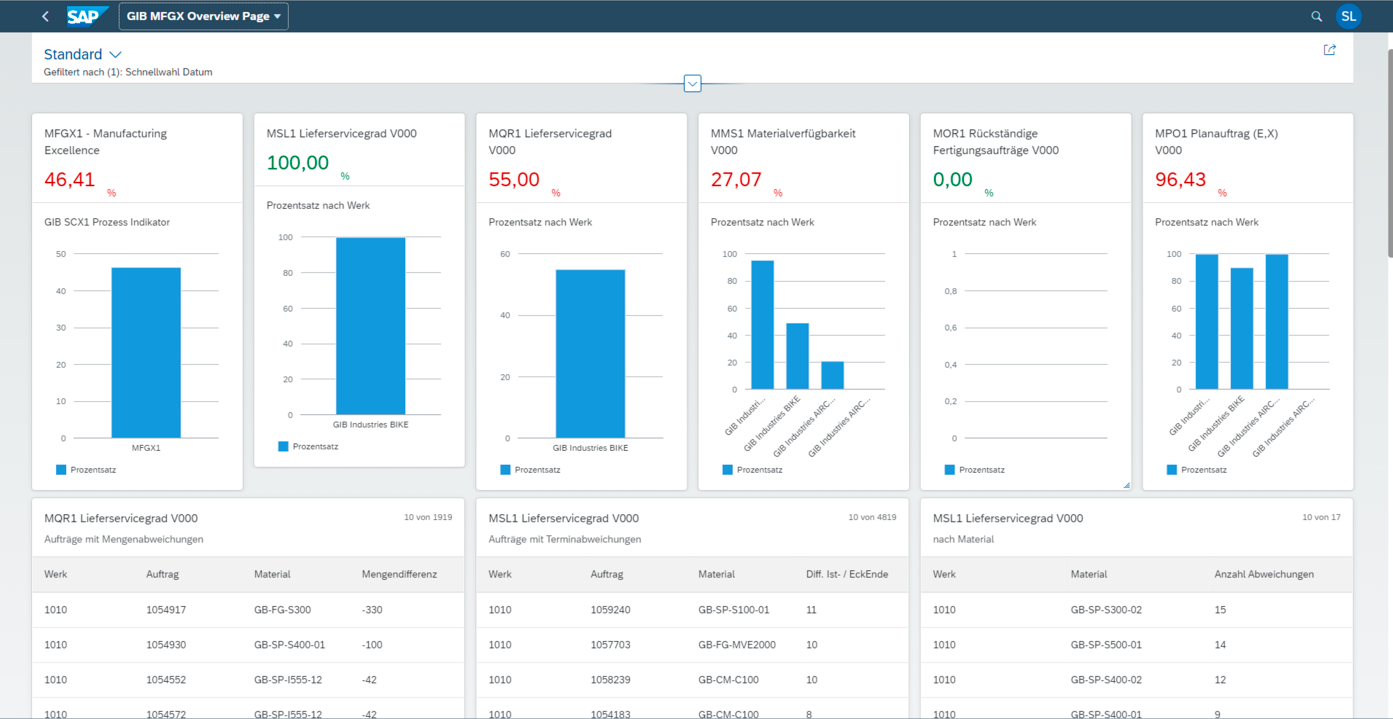This screenshot has width=1393, height=719.
Task: Click the share icon beside the Standard view
Action: (x=1329, y=49)
